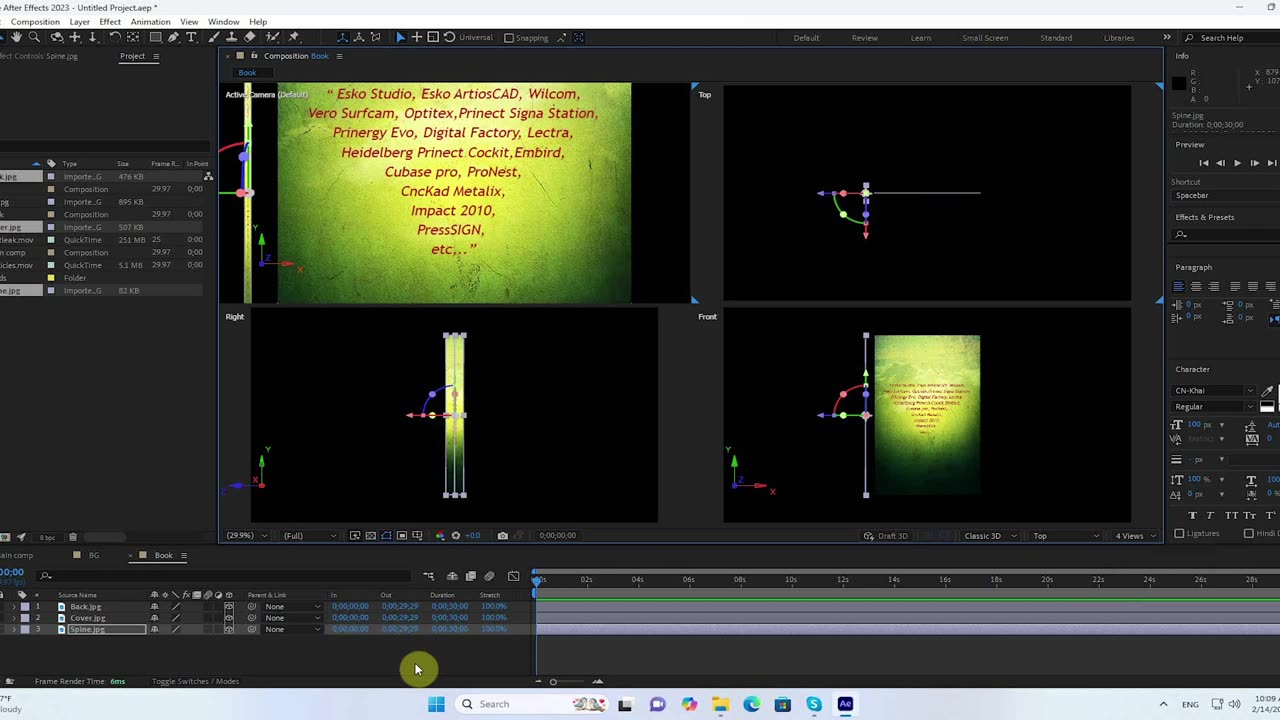This screenshot has width=1280, height=720.
Task: Toggle Motion Blur icon in timeline
Action: (x=489, y=576)
